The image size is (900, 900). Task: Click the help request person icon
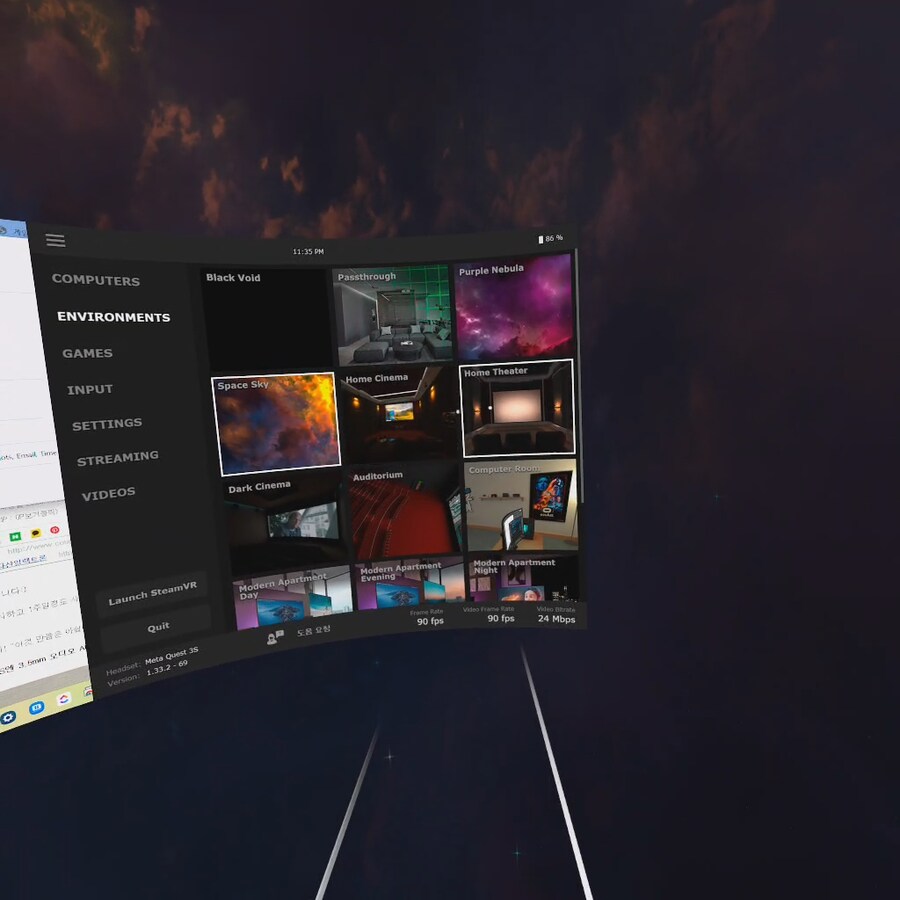(x=275, y=636)
